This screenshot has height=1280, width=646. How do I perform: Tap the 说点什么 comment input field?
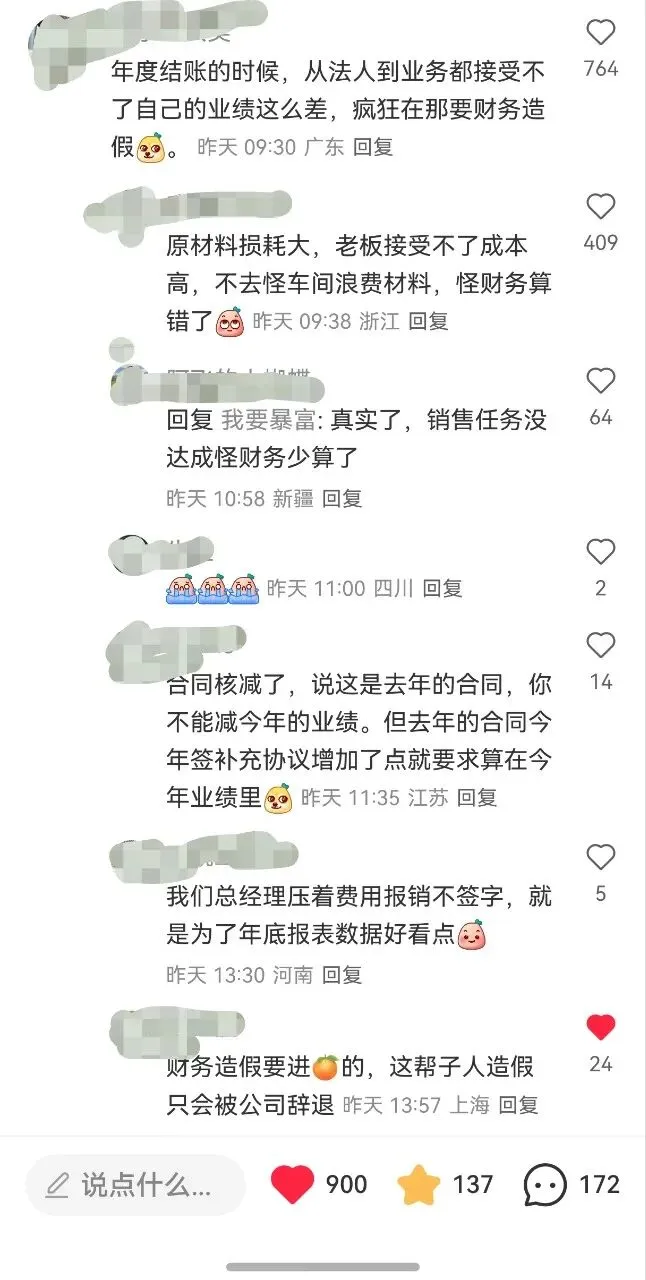pos(135,1185)
